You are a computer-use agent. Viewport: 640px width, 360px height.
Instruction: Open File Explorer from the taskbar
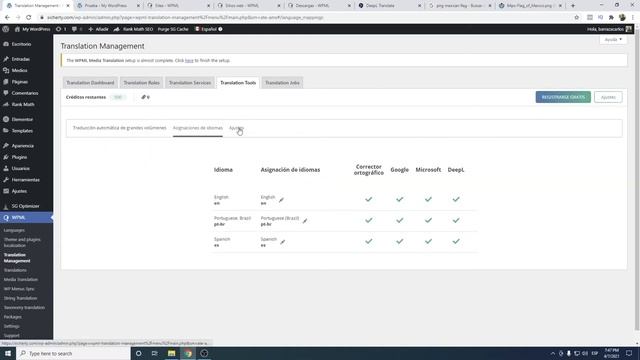tap(171, 353)
